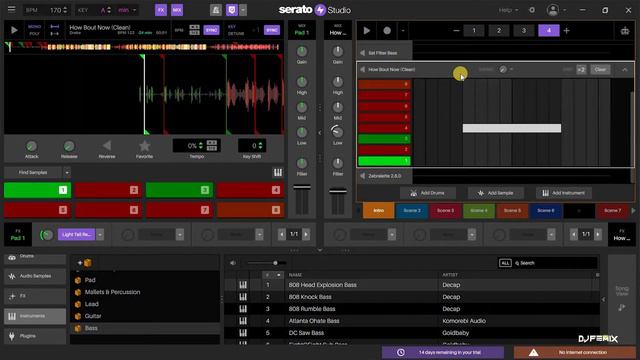
Task: Play the loaded sample in the sampler deck
Action: tap(14, 30)
